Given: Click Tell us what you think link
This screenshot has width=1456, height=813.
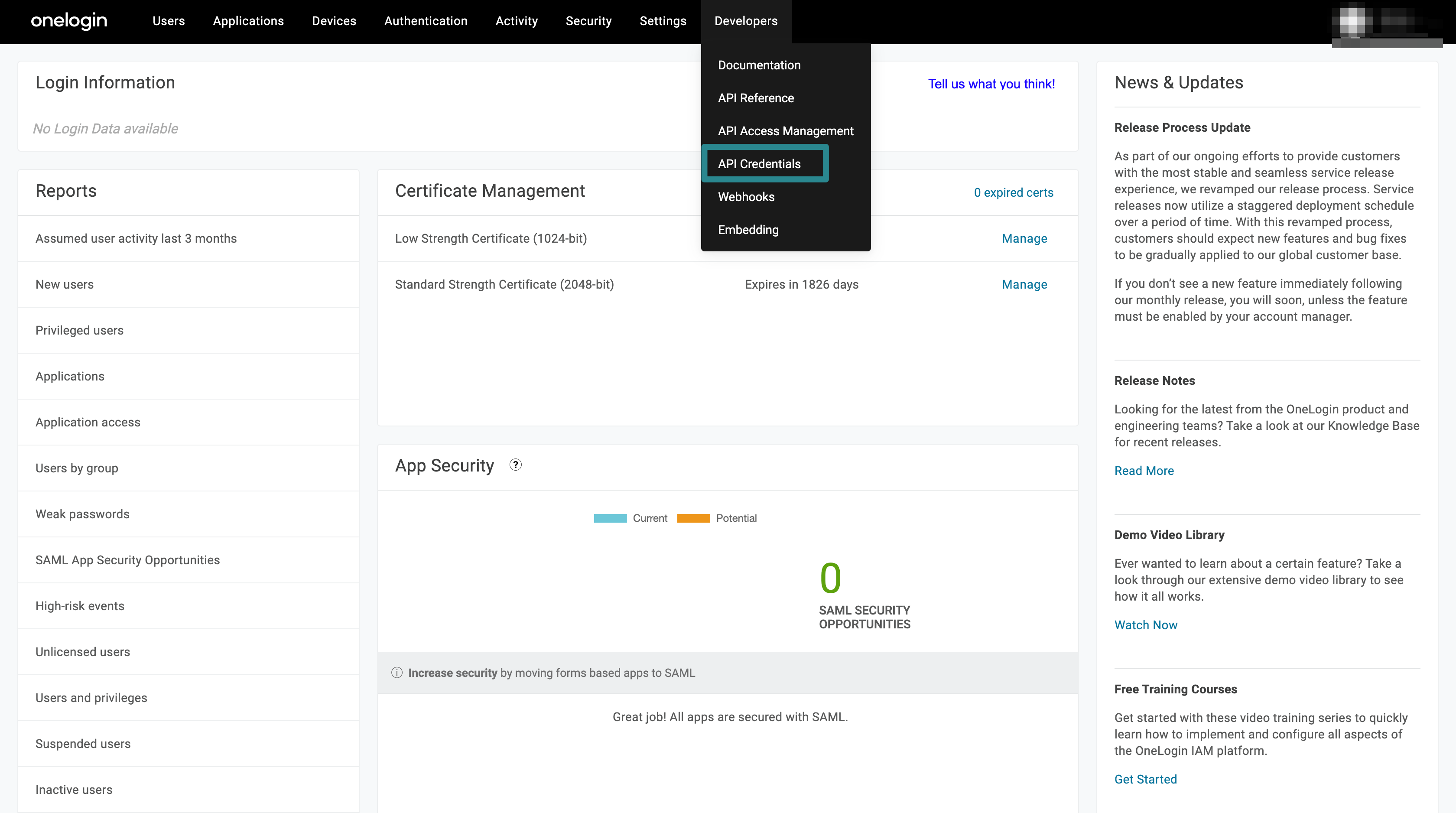Looking at the screenshot, I should (x=991, y=84).
